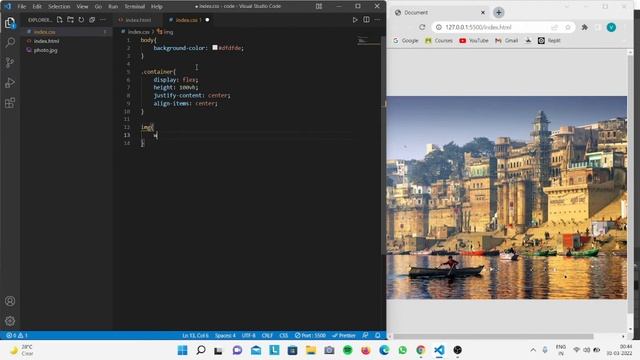Open the Source Control view
Image resolution: width=640 pixels, height=360 pixels.
(10, 62)
